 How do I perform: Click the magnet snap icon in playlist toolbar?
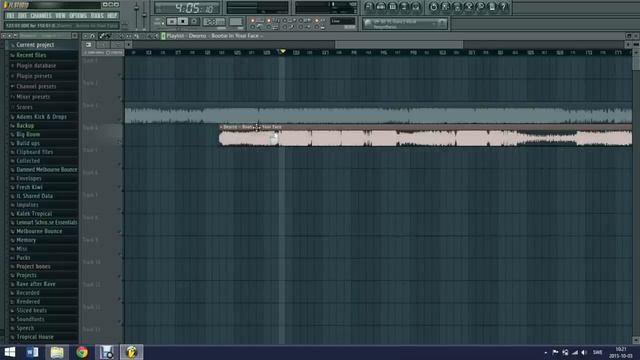click(93, 36)
